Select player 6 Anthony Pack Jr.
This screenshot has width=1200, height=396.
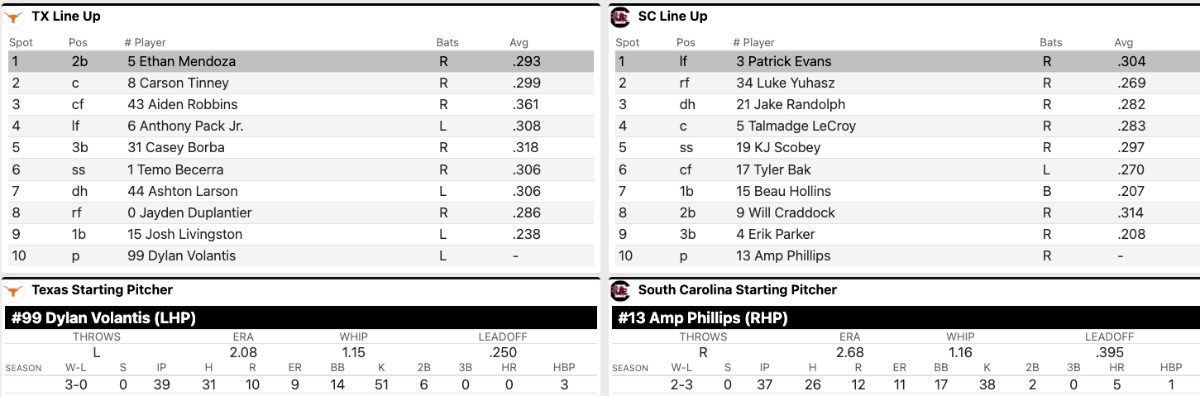coord(185,126)
